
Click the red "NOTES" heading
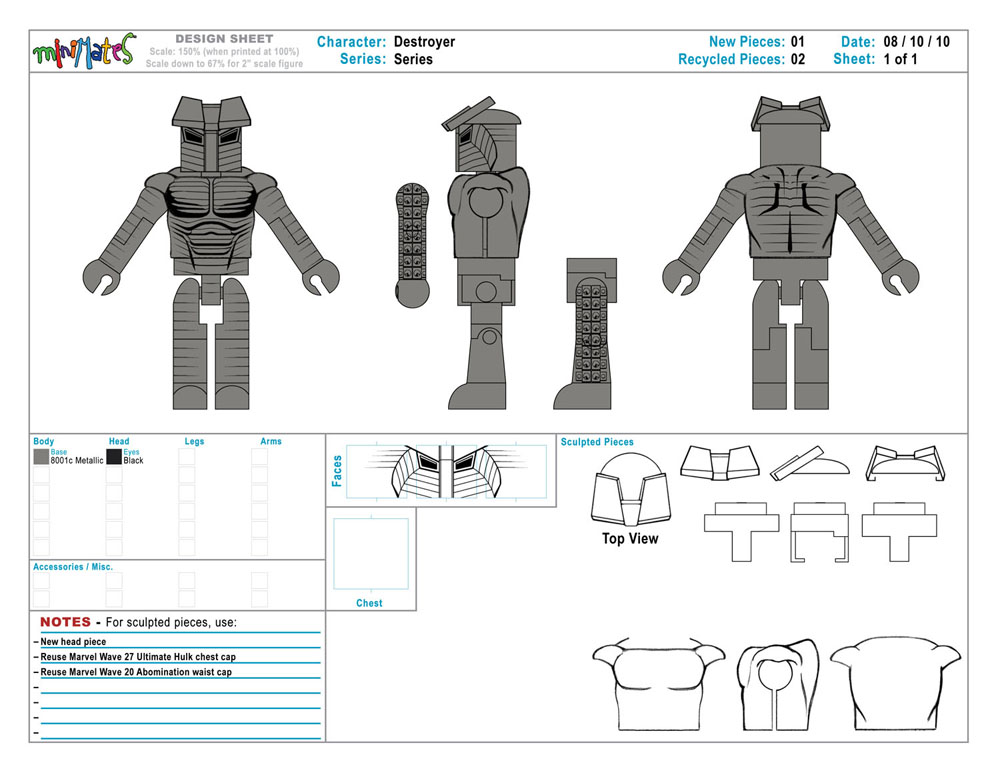65,622
